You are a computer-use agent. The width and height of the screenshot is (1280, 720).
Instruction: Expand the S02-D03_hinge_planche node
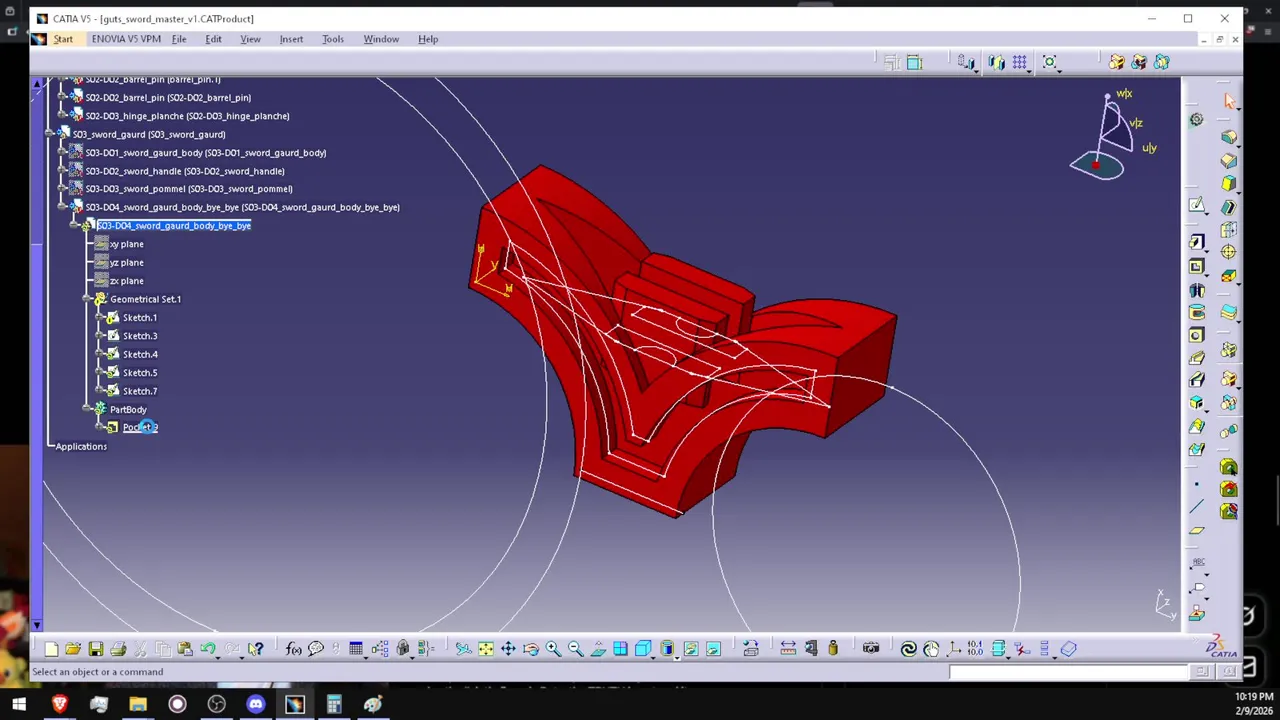point(62,116)
